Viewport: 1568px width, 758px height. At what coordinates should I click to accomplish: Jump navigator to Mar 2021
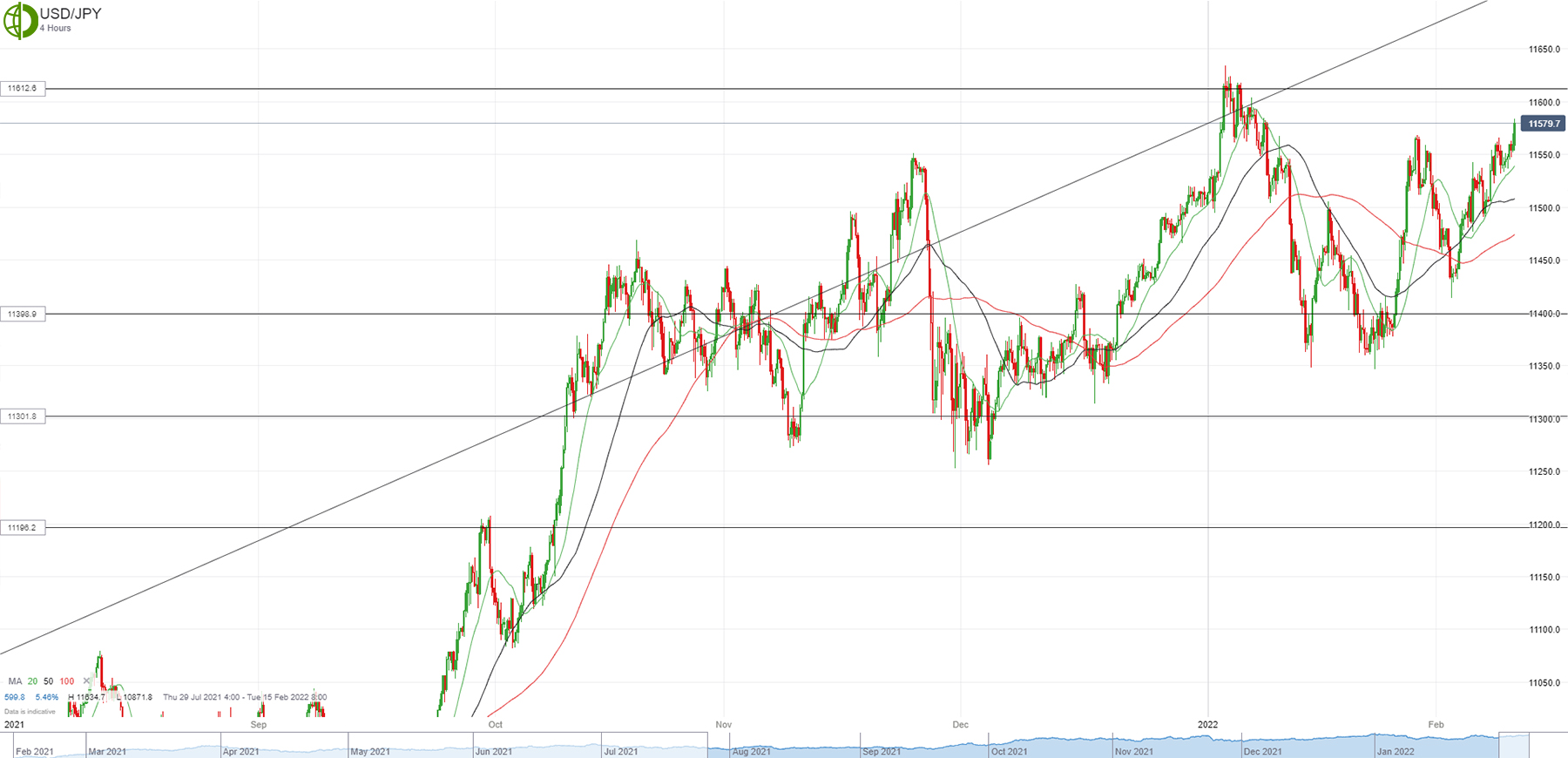pos(107,751)
